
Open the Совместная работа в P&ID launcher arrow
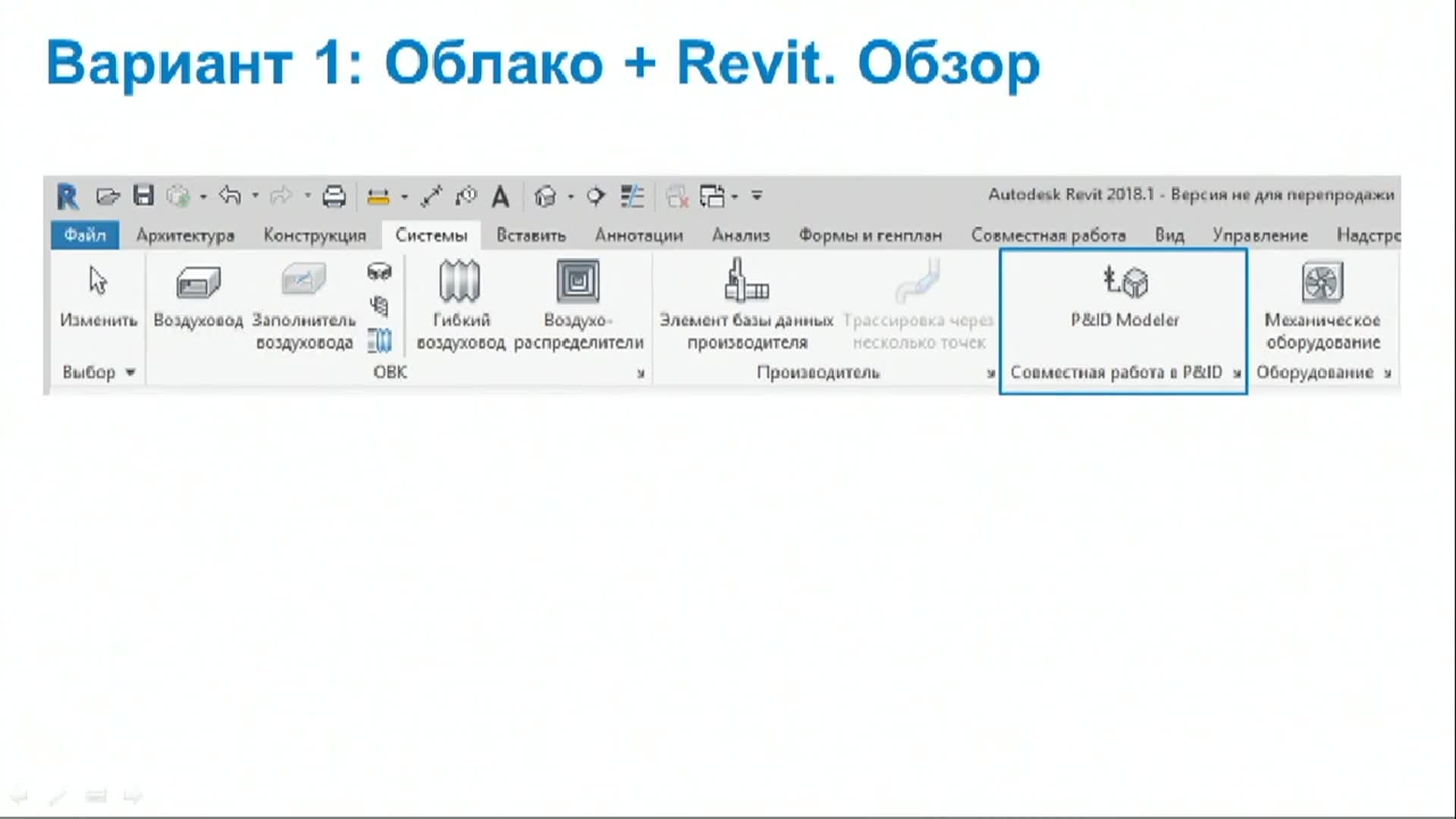point(1237,373)
